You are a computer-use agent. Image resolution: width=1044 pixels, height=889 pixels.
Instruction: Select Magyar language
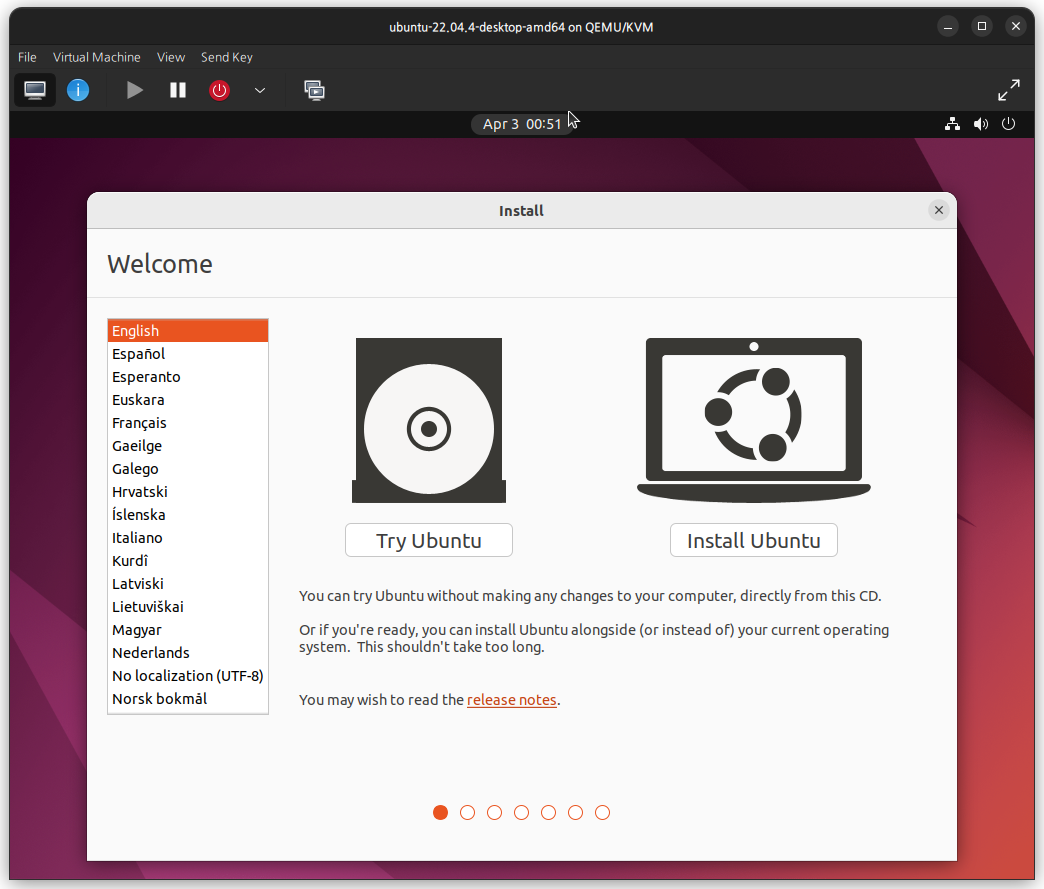(188, 629)
